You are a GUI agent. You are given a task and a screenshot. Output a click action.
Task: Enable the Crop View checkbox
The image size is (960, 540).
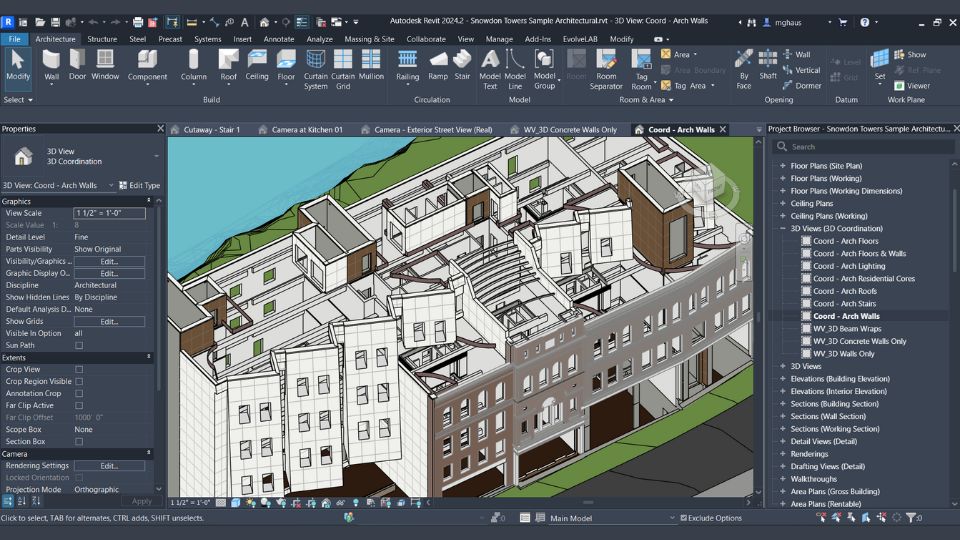(x=79, y=369)
